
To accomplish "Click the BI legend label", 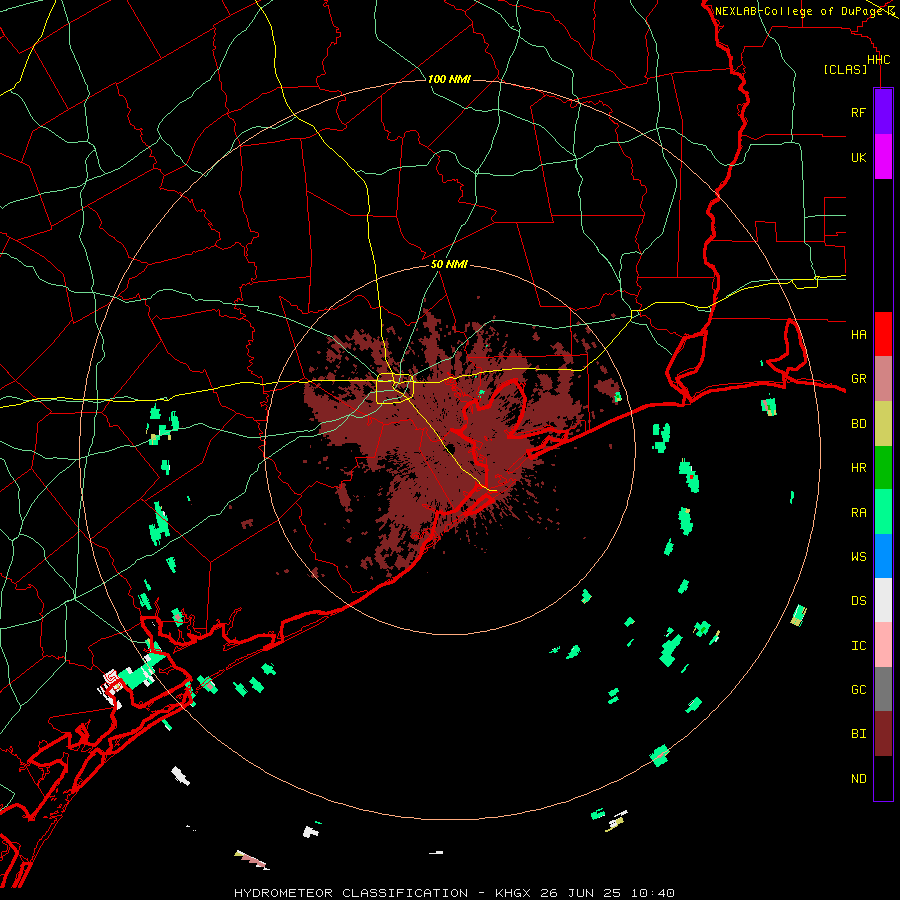I will tap(858, 734).
